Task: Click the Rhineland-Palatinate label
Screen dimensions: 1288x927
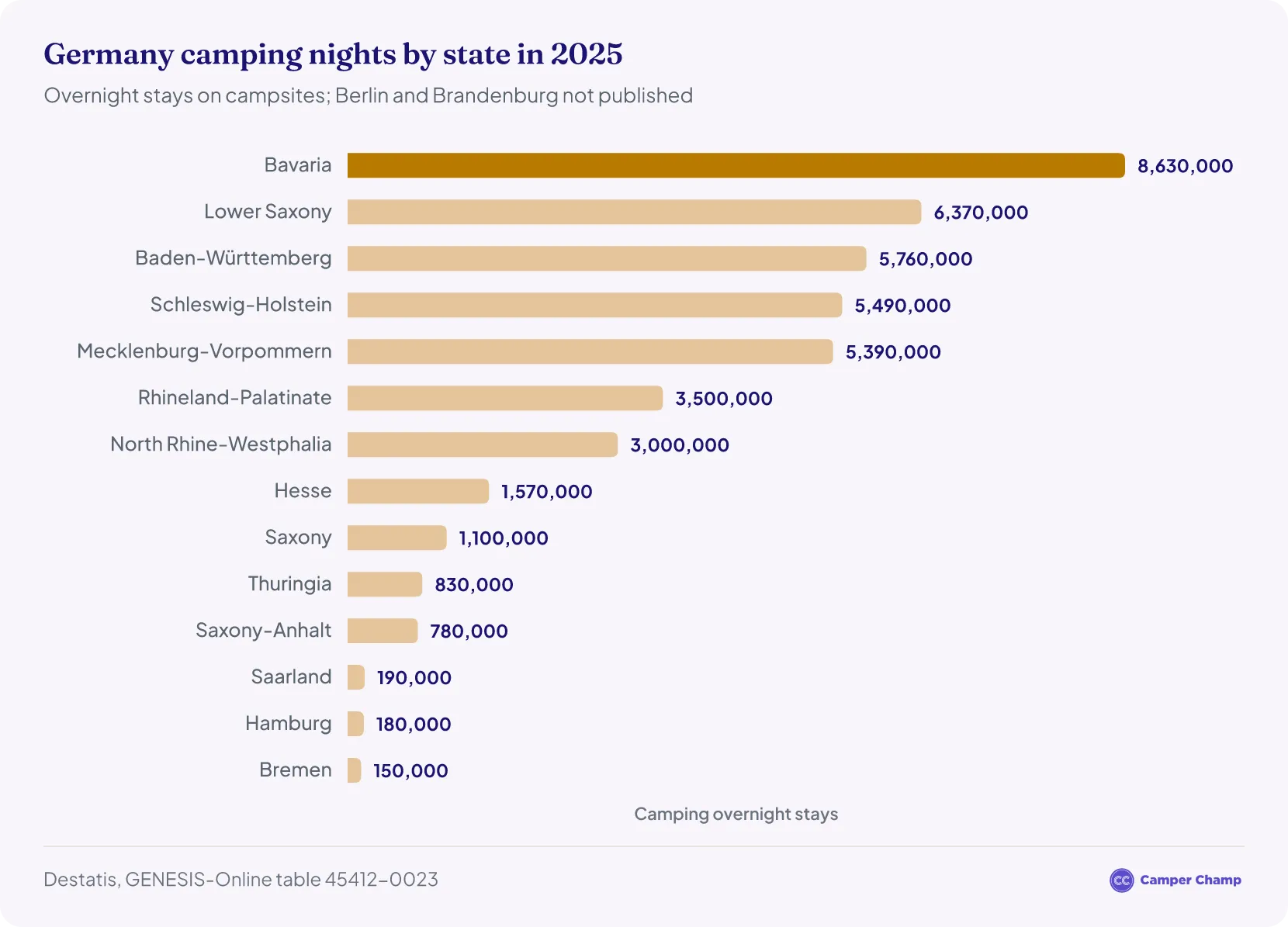Action: 235,398
